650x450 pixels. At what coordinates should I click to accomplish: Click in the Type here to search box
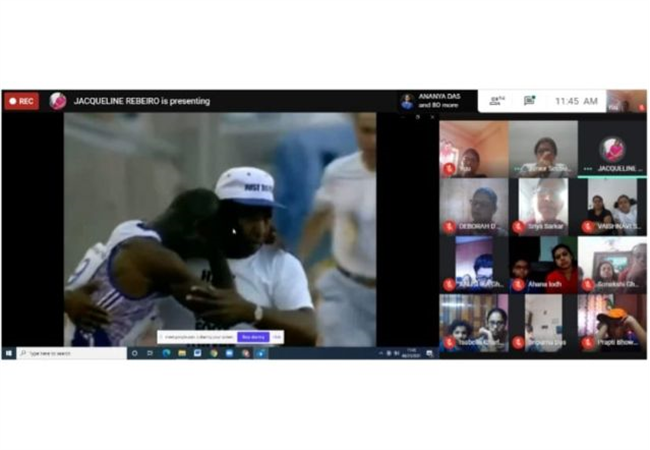pos(71,353)
